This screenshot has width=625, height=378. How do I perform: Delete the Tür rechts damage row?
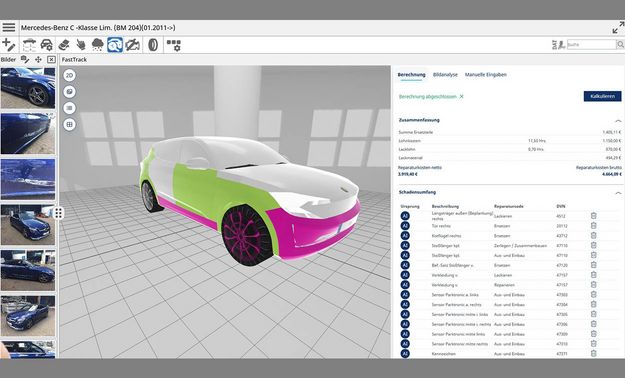point(594,226)
